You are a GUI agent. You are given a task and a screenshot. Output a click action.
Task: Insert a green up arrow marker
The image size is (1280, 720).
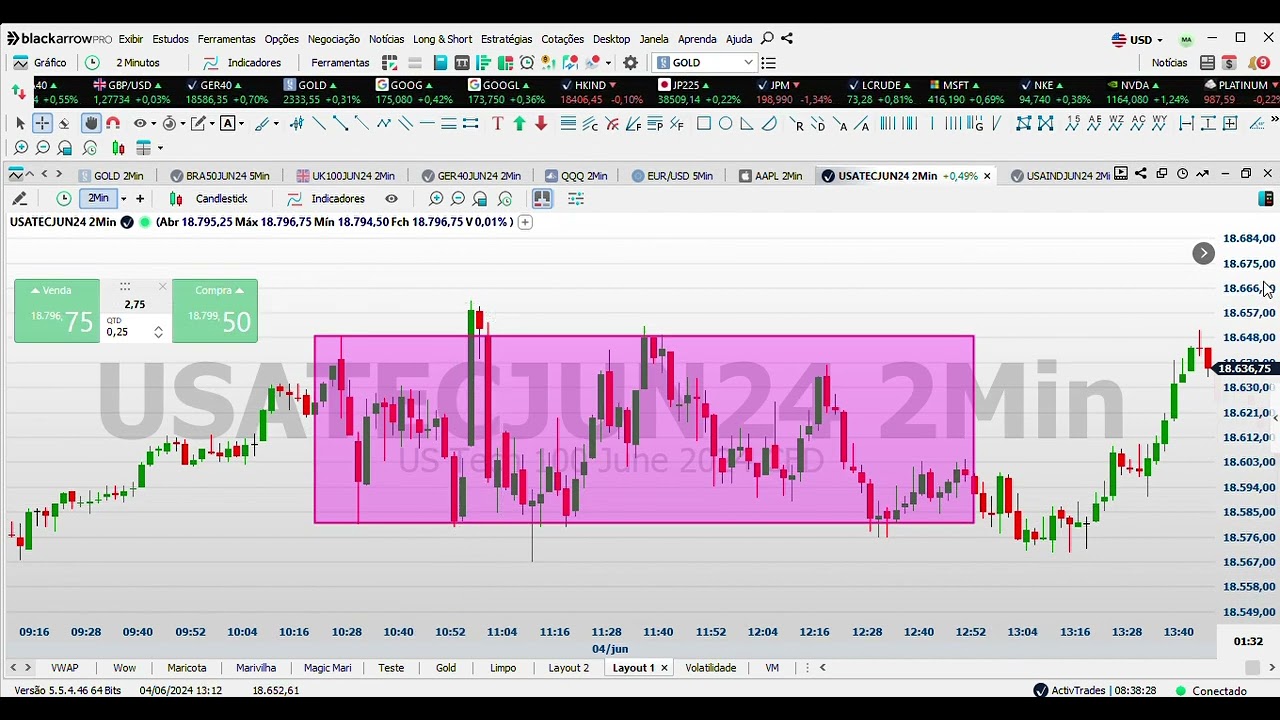[x=519, y=124]
